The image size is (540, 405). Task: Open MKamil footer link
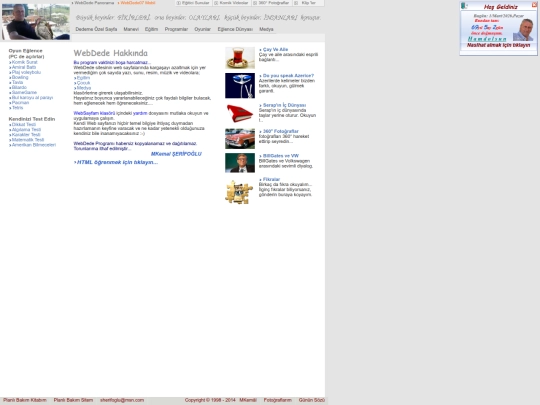248,400
